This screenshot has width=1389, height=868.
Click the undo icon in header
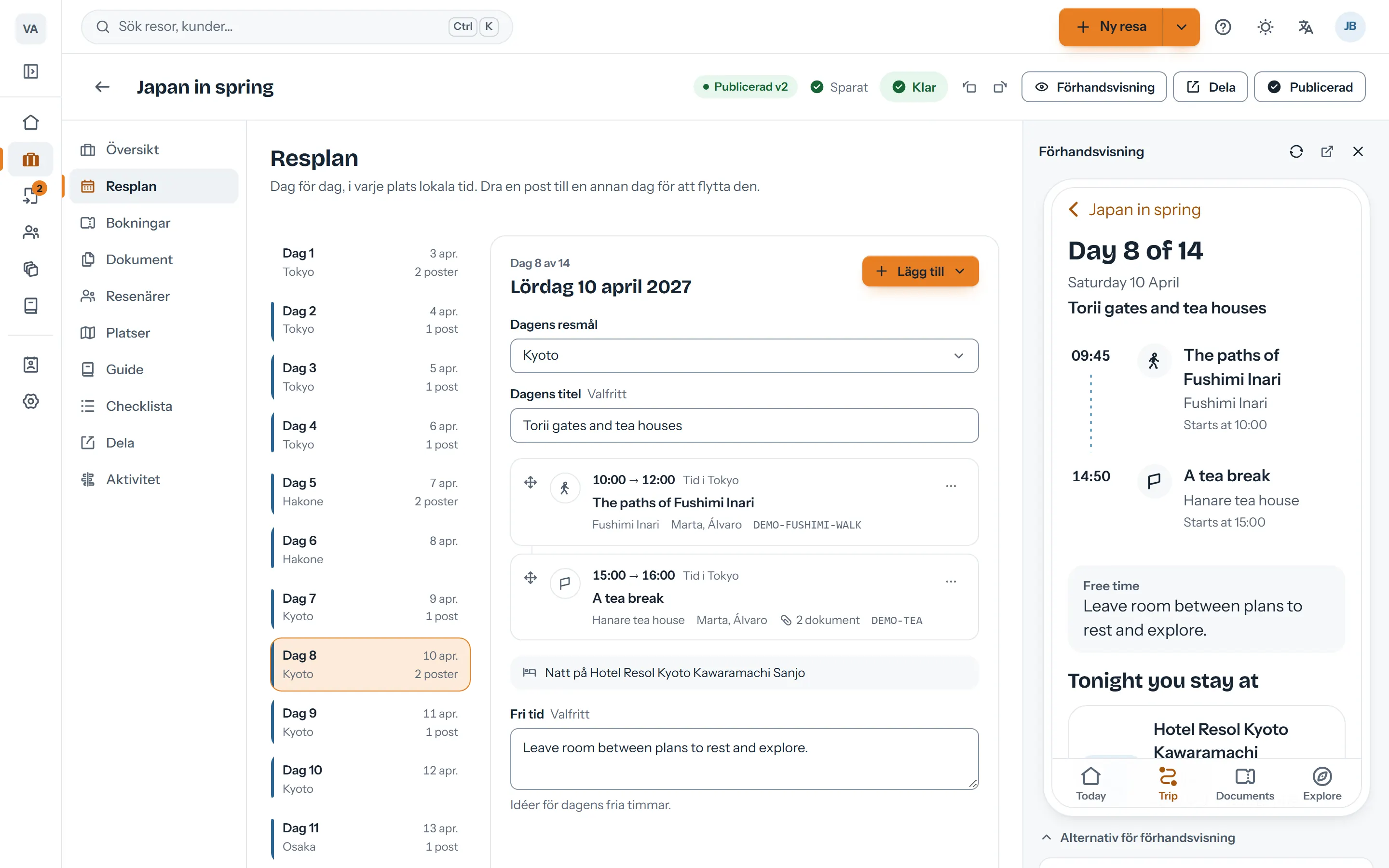[x=969, y=87]
